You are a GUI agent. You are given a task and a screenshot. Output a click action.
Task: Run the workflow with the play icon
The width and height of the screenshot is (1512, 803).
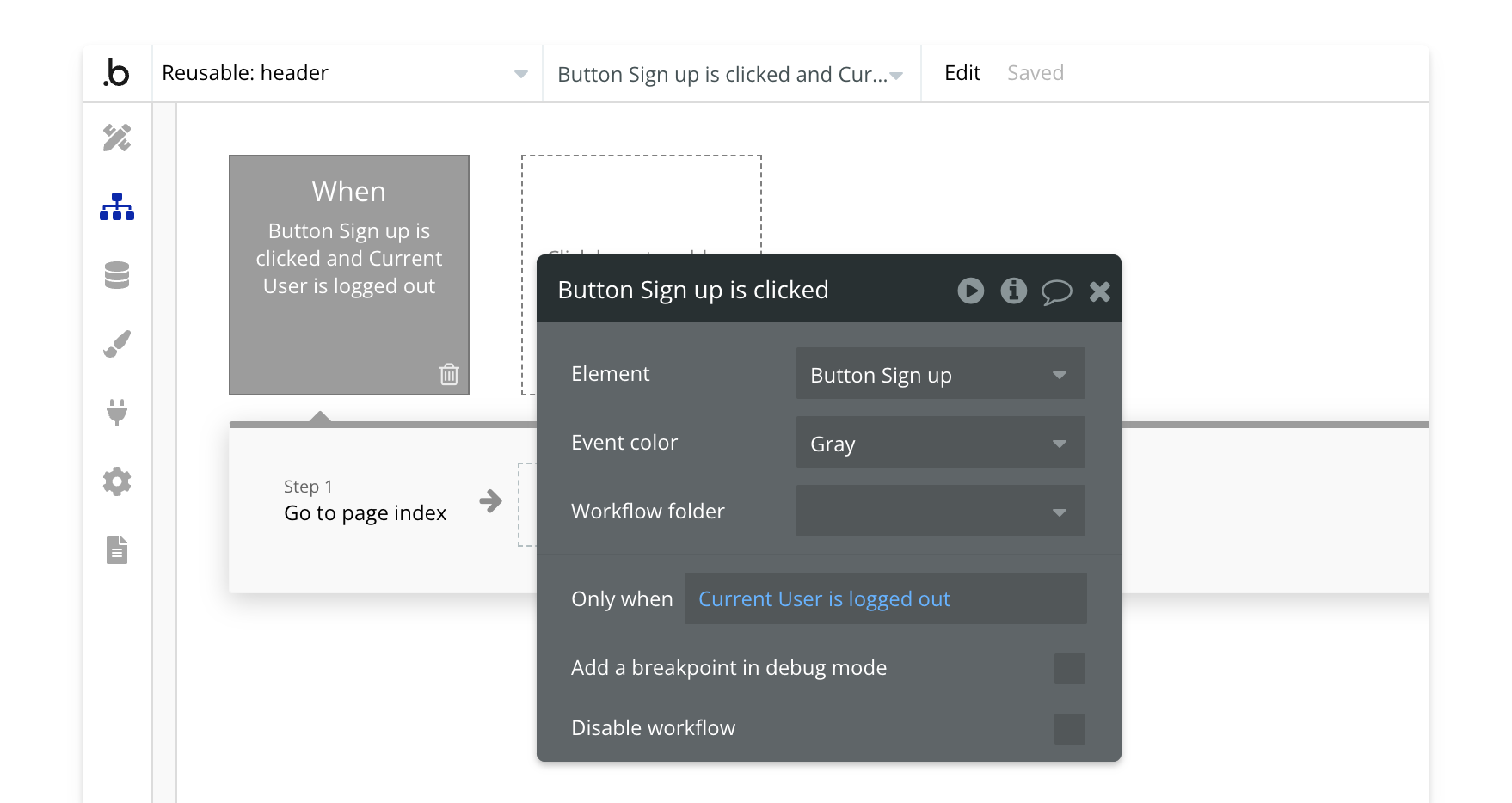971,291
